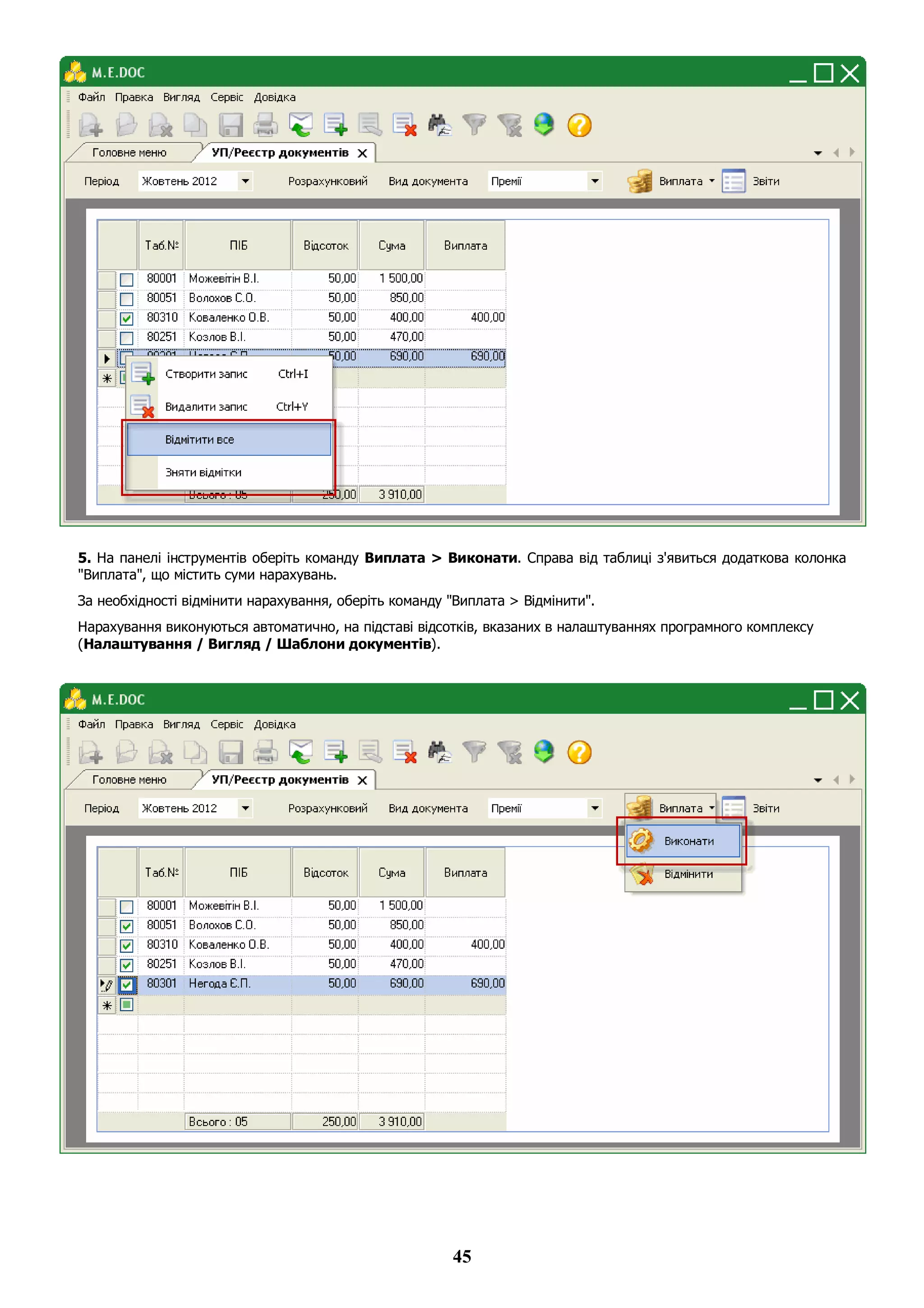924x1308 pixels.
Task: Open the Жовтень 2012 period dropdown in upper window
Action: tap(245, 181)
